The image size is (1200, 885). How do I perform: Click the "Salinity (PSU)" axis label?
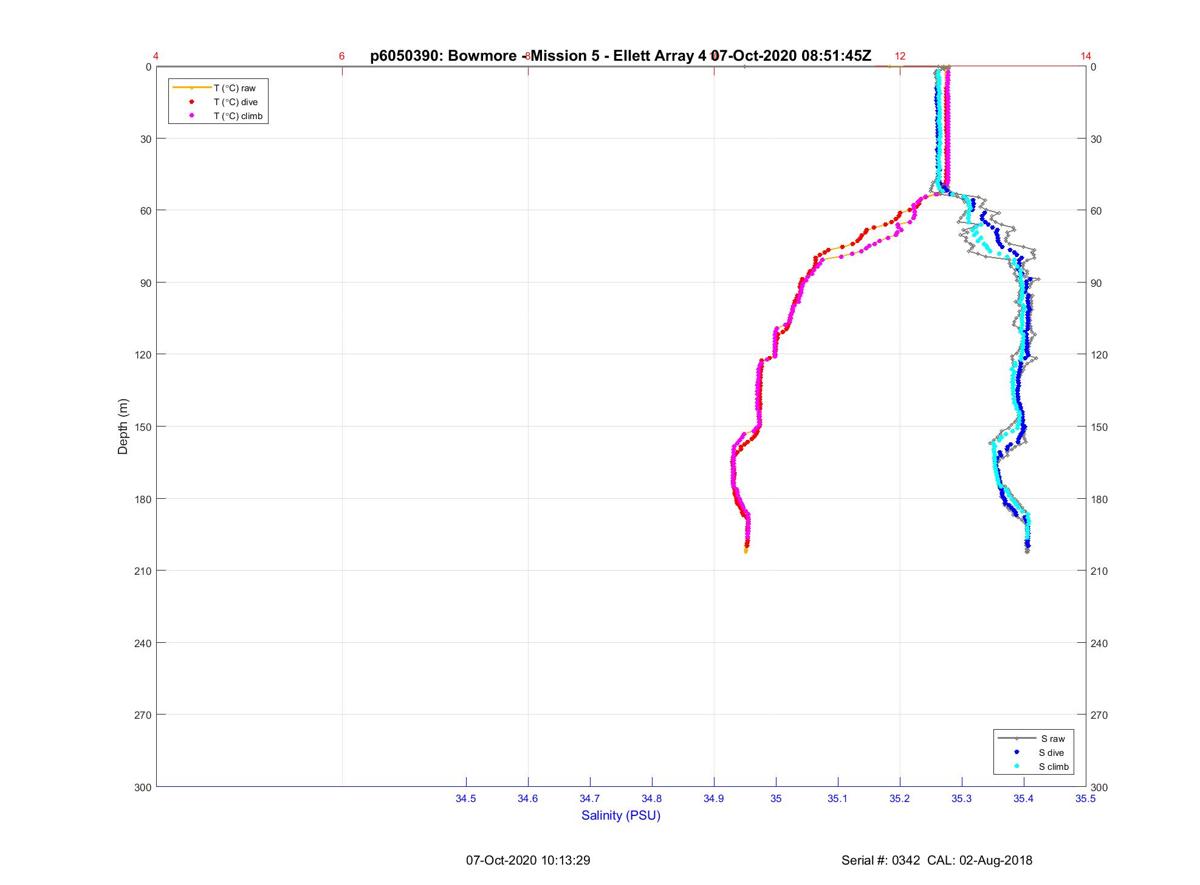621,816
